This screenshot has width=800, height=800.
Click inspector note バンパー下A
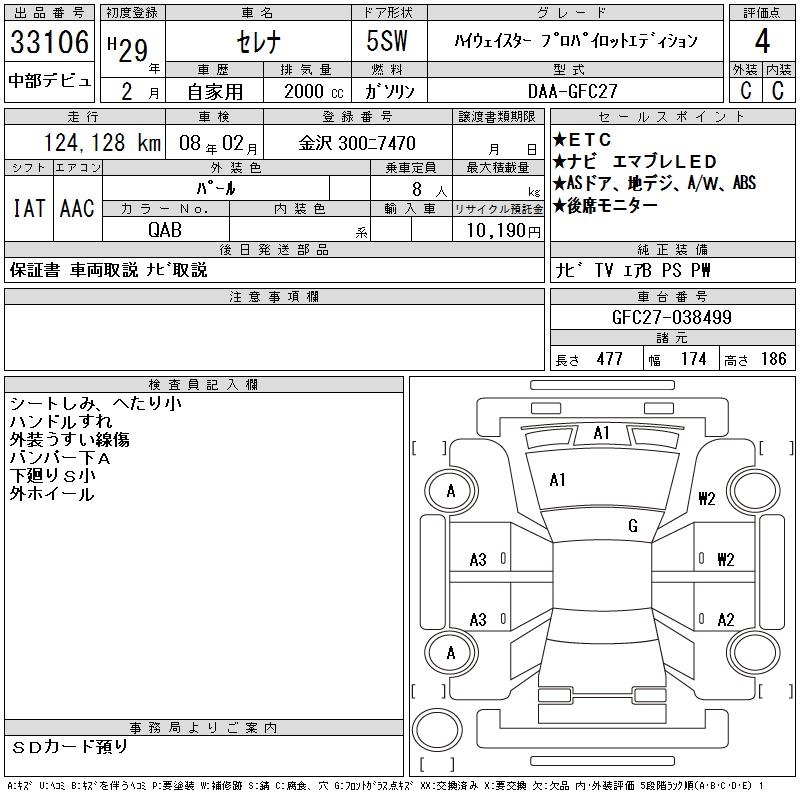[60, 458]
